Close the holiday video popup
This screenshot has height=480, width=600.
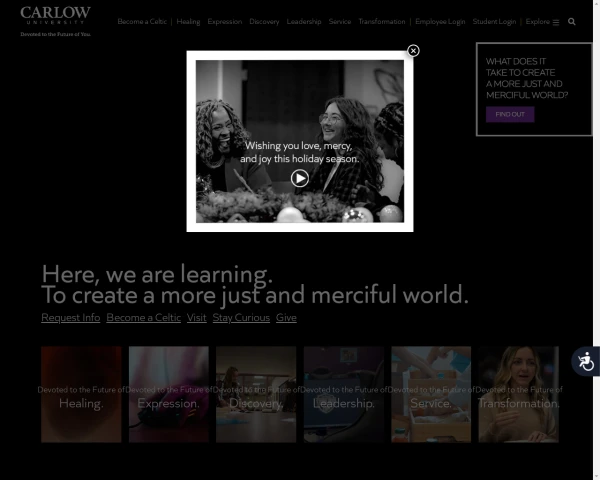(413, 51)
